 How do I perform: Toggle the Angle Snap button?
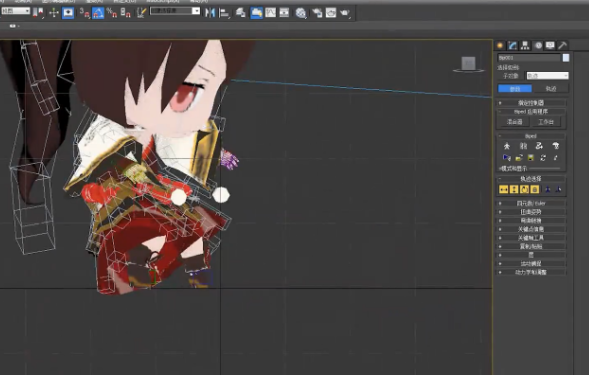point(98,13)
